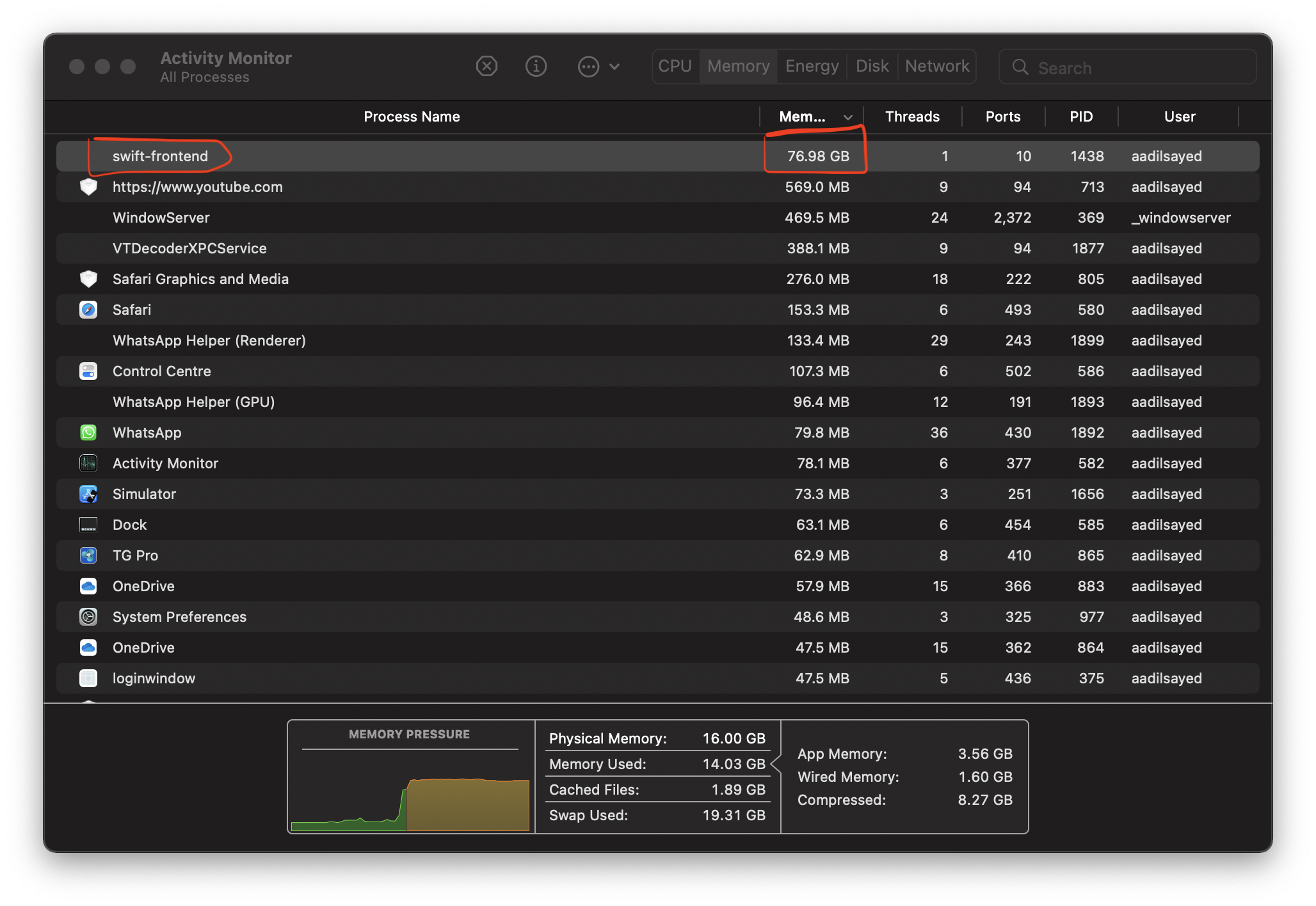The height and width of the screenshot is (906, 1316).
Task: Open the Disk tab
Action: point(872,66)
